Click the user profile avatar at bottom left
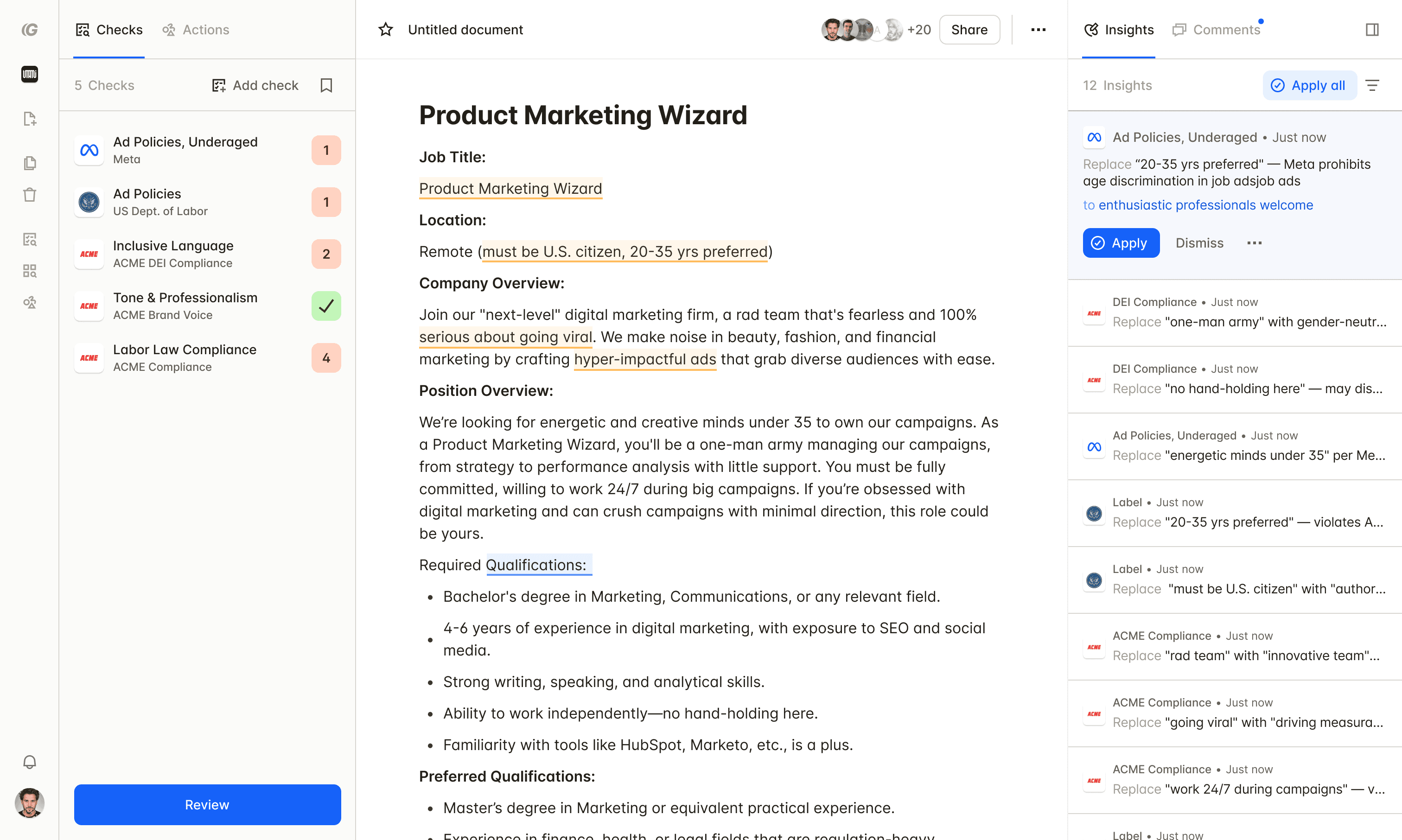 (x=29, y=802)
